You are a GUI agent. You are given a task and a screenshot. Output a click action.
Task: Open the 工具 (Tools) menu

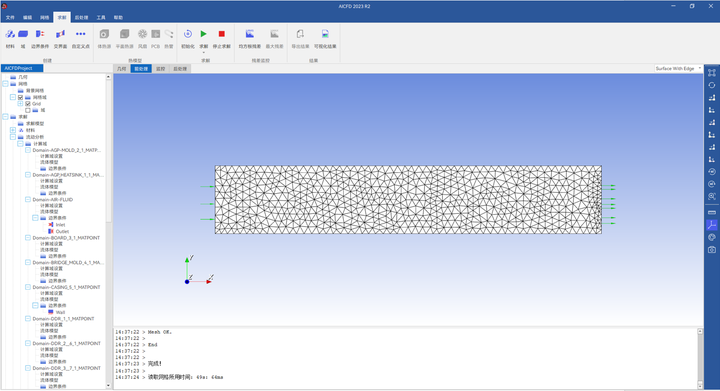pos(101,17)
